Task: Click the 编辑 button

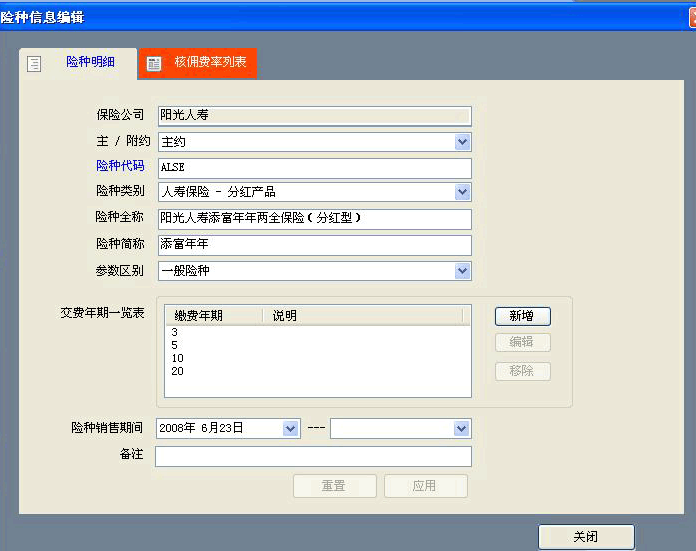Action: click(x=522, y=342)
